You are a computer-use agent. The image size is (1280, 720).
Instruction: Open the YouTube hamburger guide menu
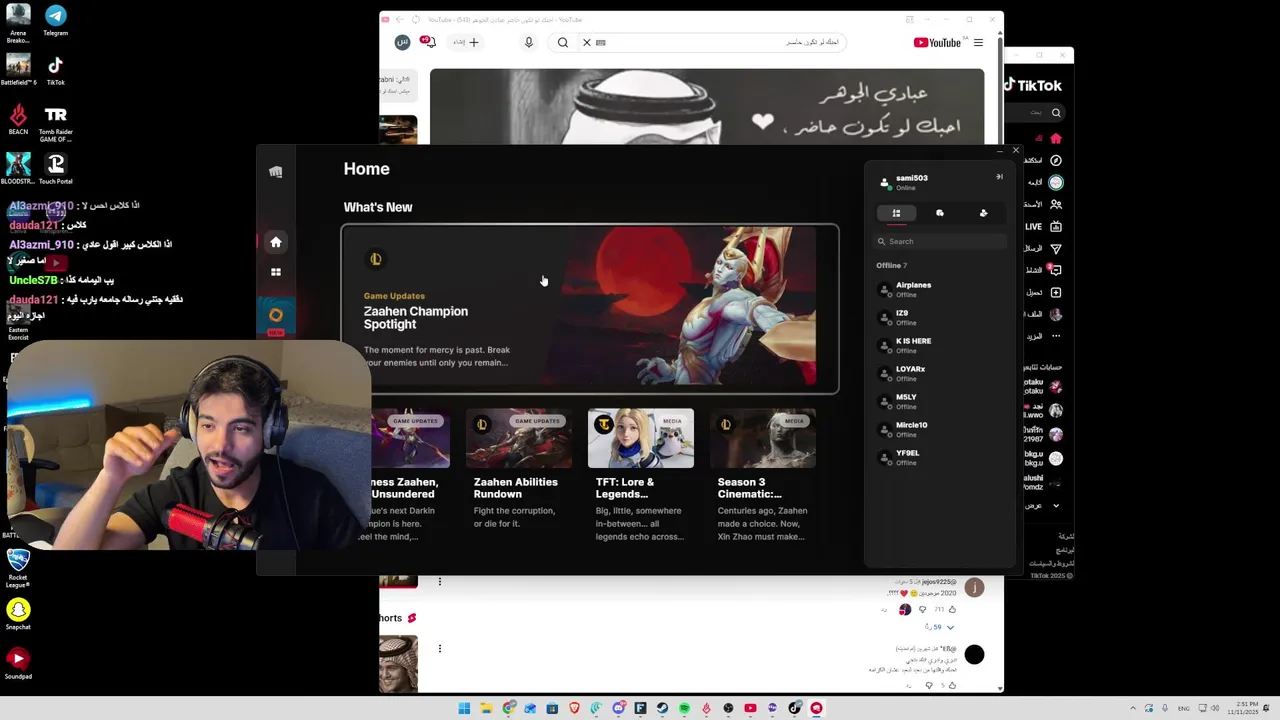point(978,42)
